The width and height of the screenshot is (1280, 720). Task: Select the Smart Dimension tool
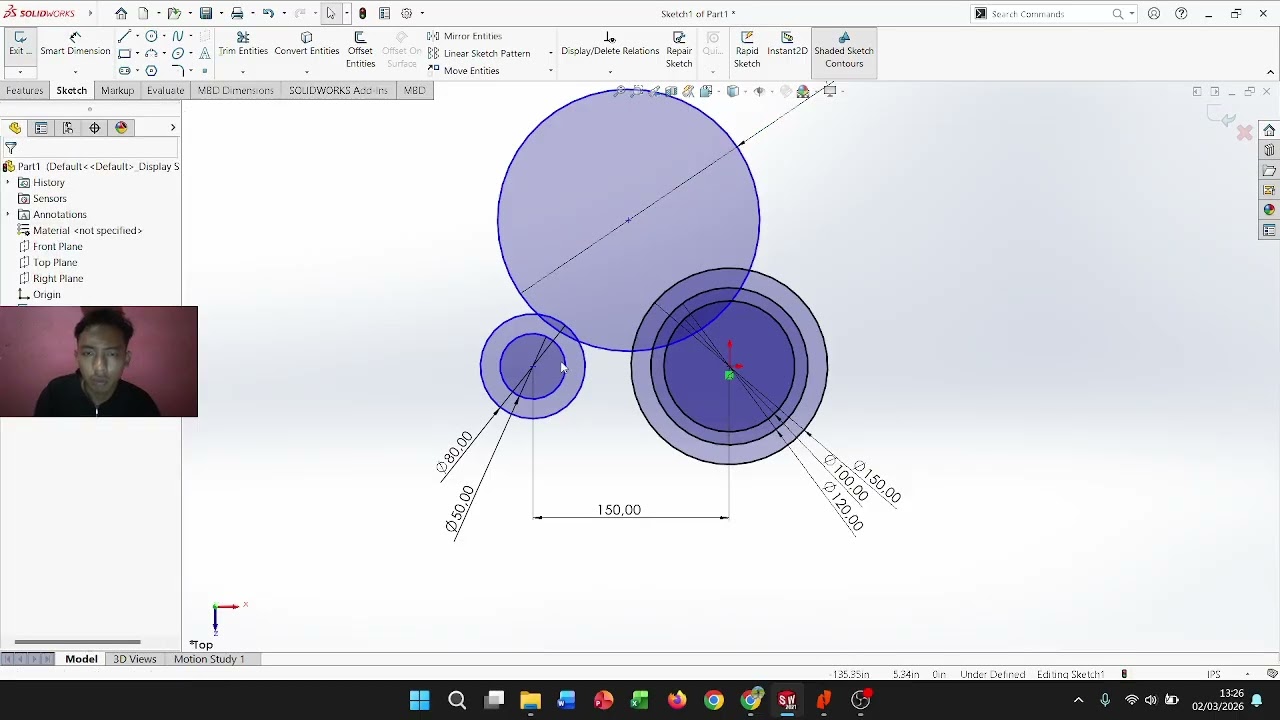click(x=75, y=44)
